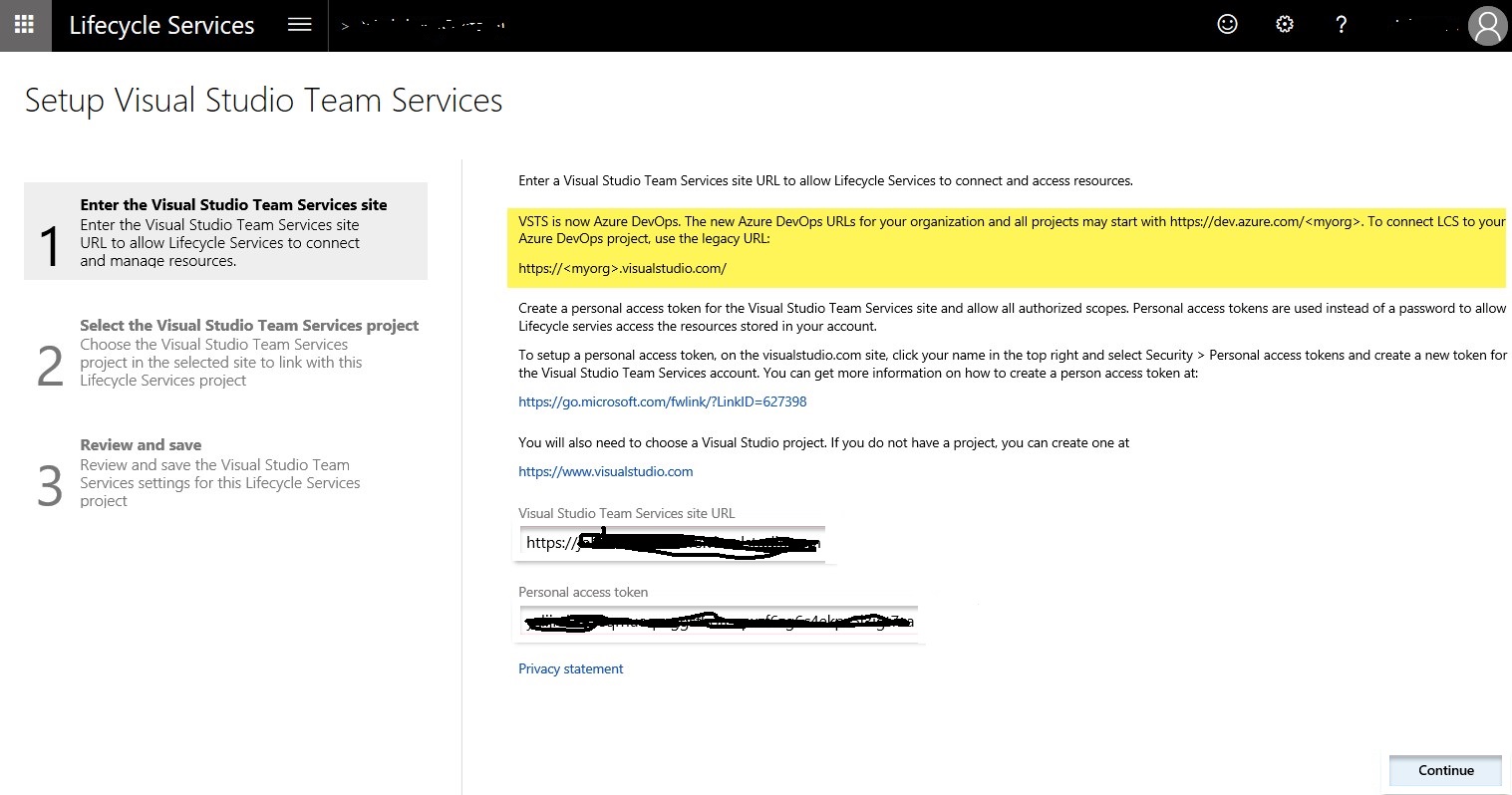The image size is (1512, 795).
Task: Click the user profile avatar
Action: click(x=1487, y=26)
